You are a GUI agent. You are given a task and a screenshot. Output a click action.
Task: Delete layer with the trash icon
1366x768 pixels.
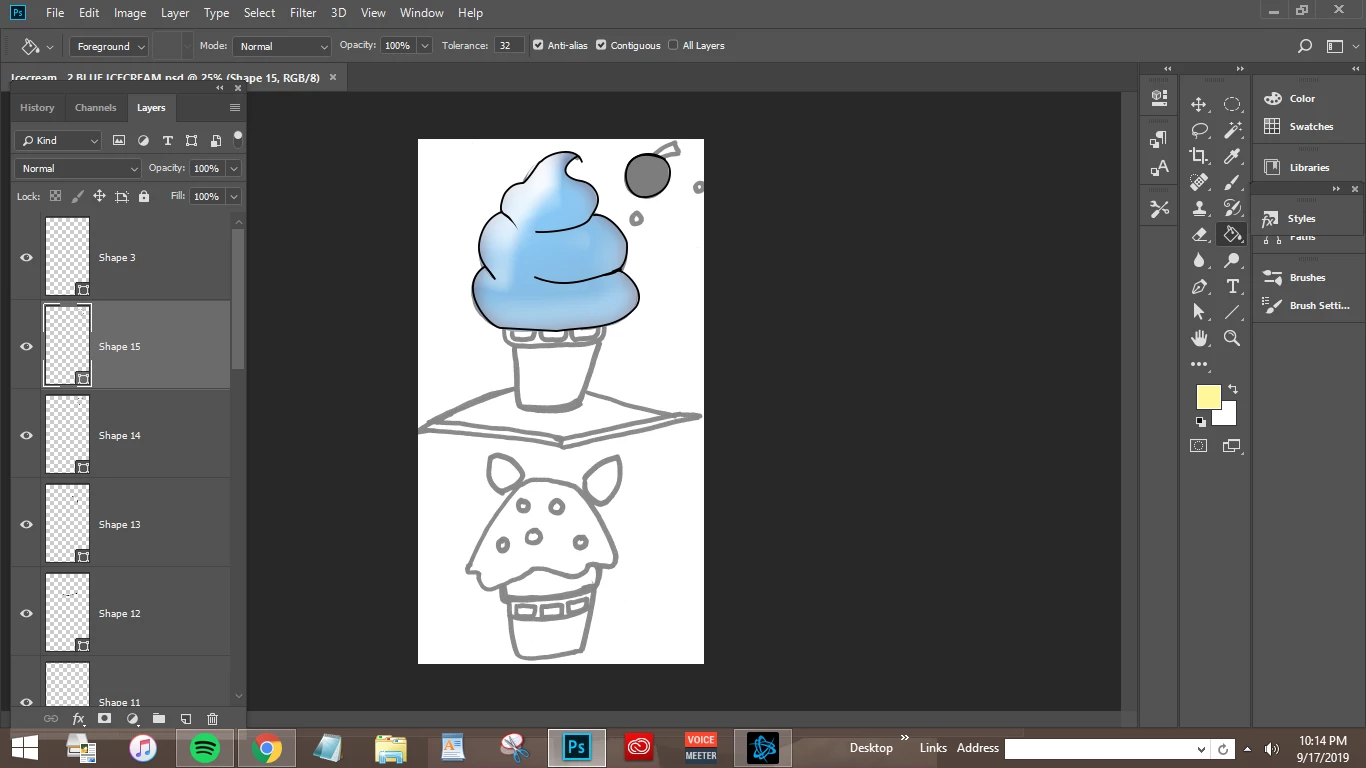click(x=212, y=718)
